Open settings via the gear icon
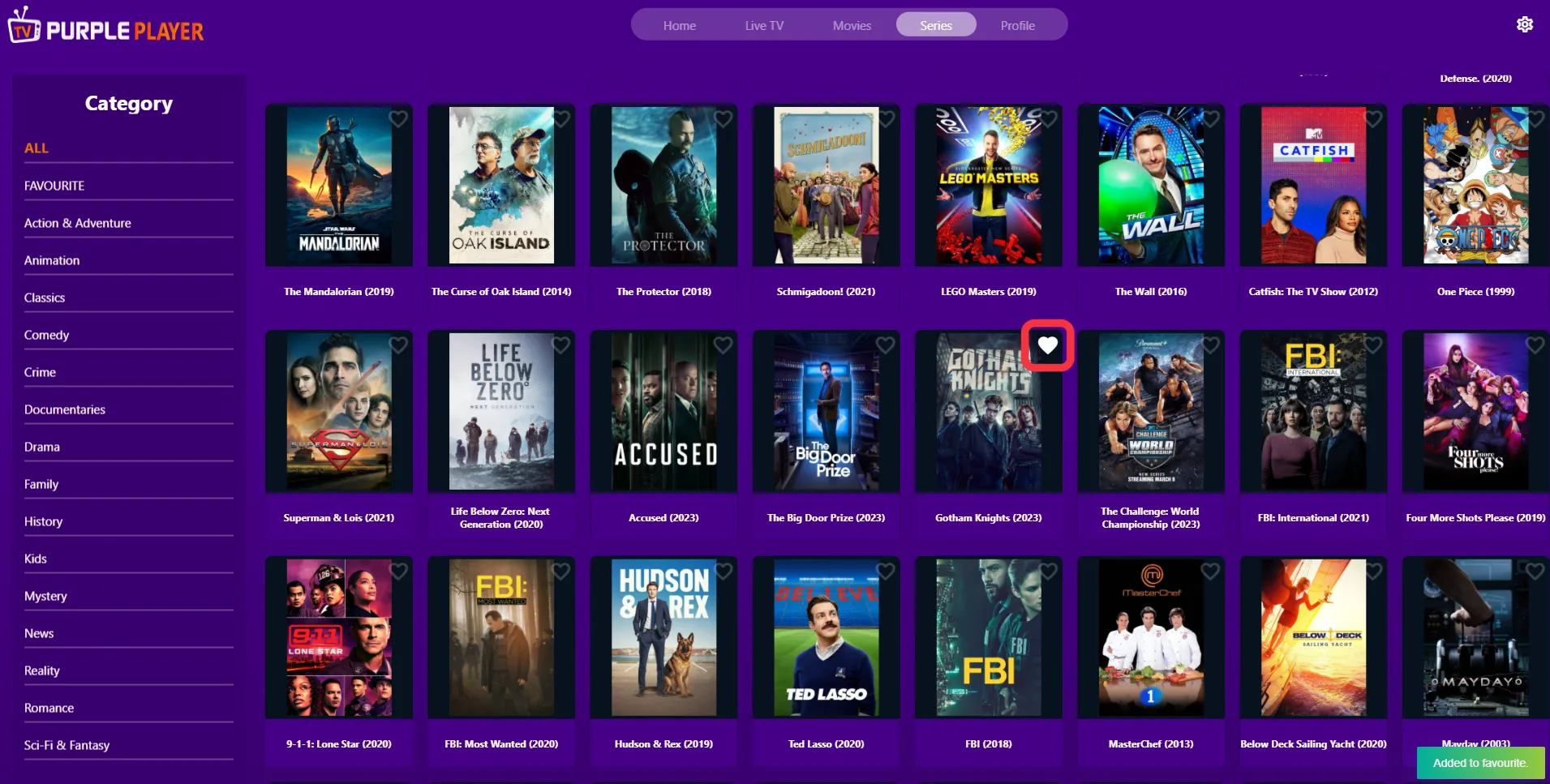This screenshot has width=1550, height=784. 1525,24
